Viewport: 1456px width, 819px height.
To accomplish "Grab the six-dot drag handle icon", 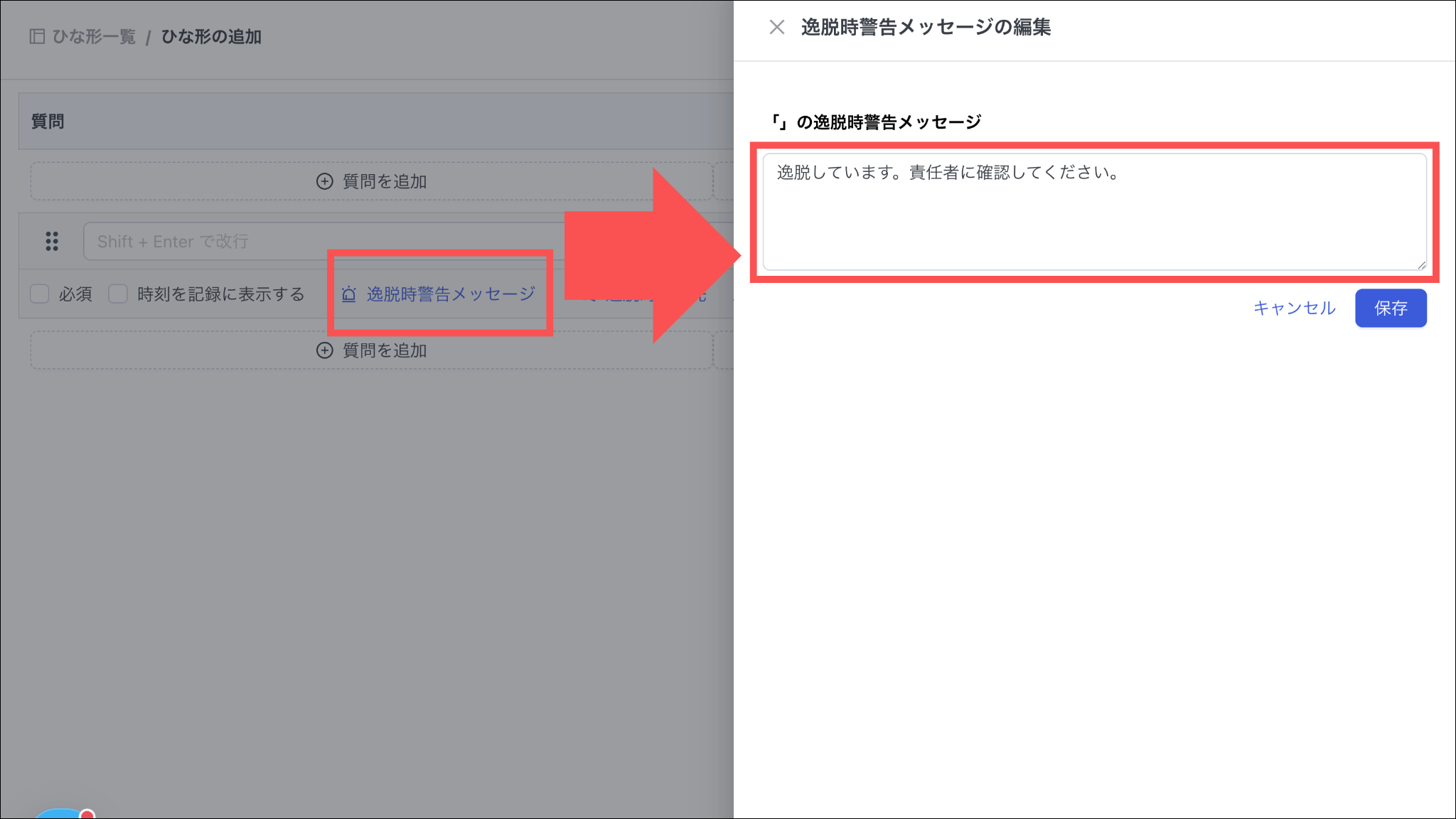I will [52, 242].
